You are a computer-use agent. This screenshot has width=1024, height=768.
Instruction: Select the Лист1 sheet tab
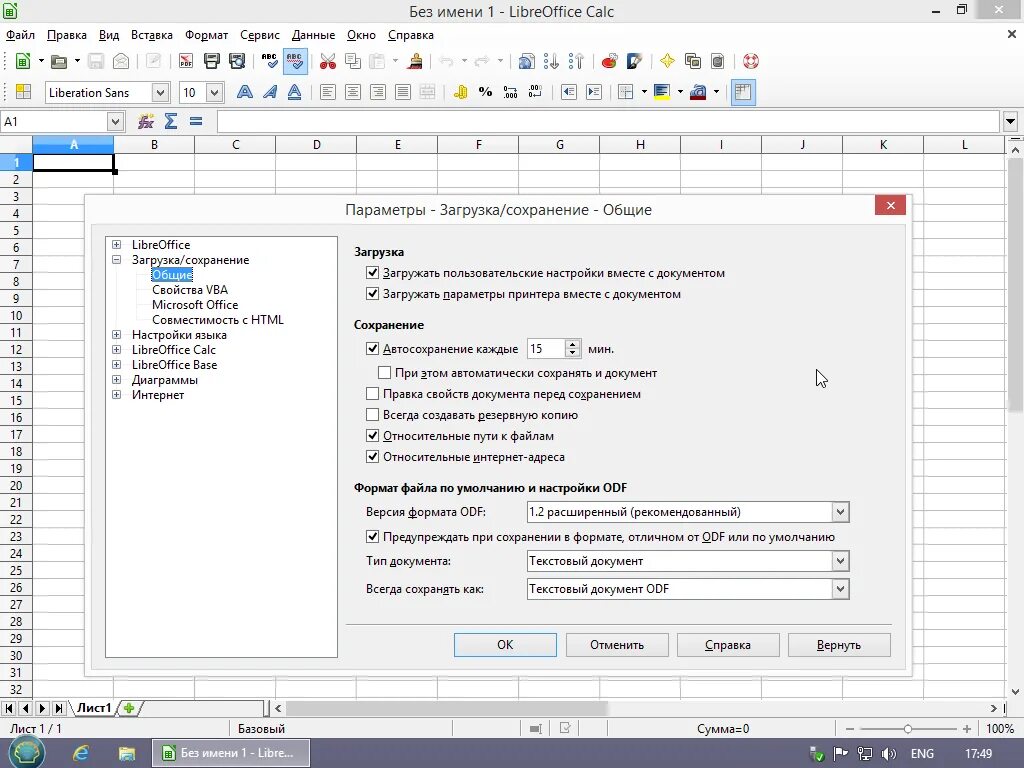[x=94, y=708]
